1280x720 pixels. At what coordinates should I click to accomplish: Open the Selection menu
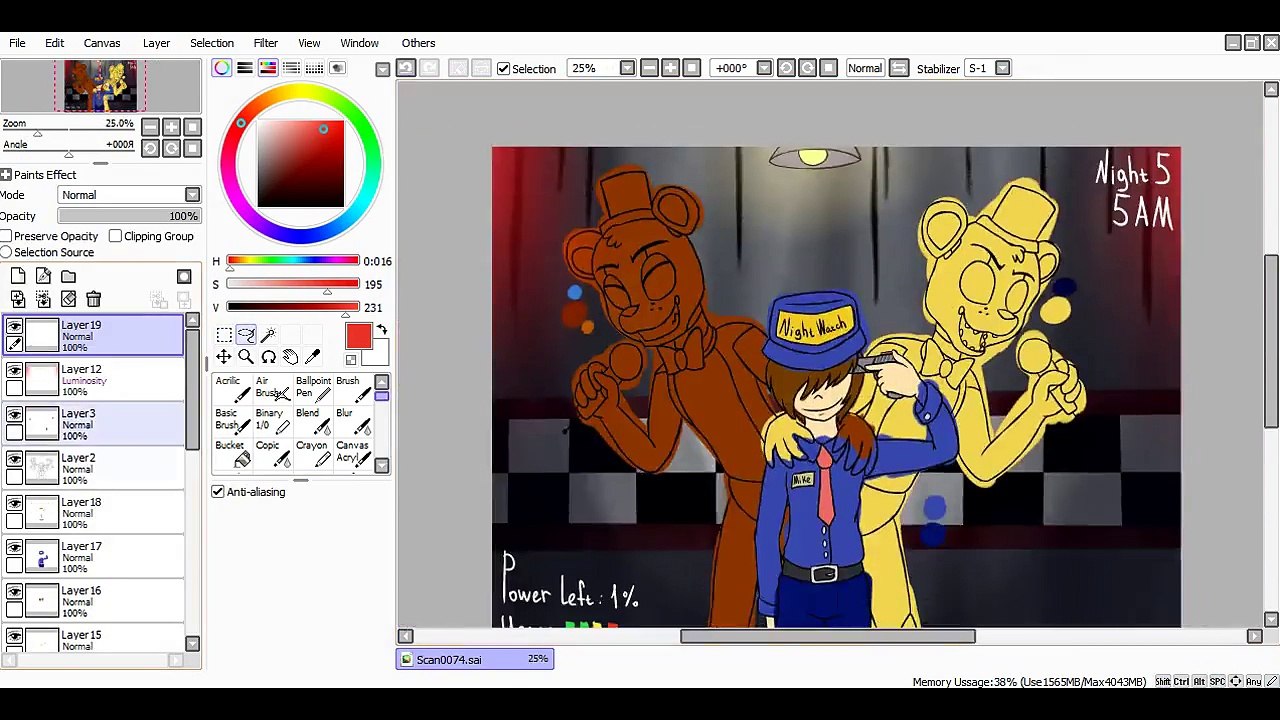[212, 43]
